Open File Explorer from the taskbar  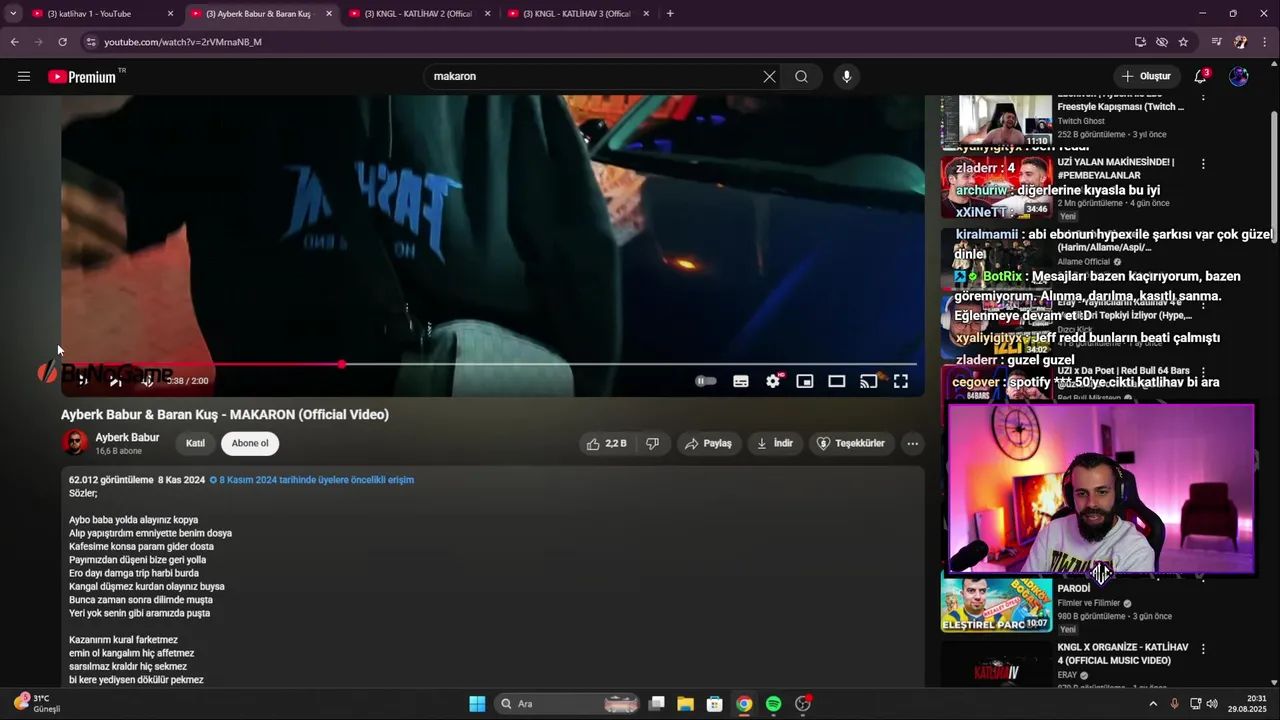685,704
